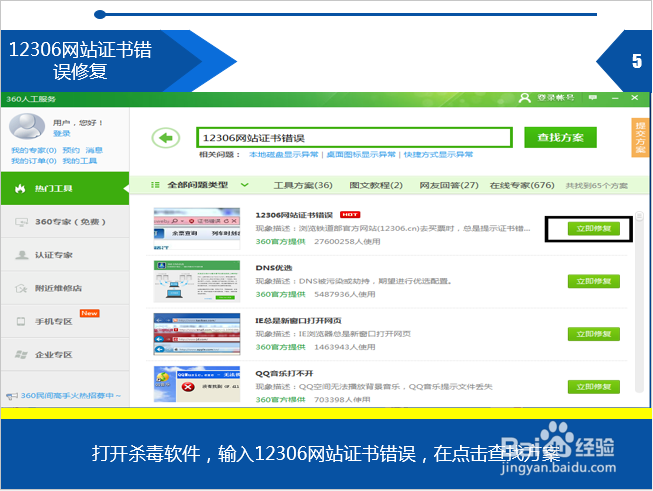Open the IE总是新窗口打开网页 thumbnail
The image size is (653, 491).
pos(197,334)
